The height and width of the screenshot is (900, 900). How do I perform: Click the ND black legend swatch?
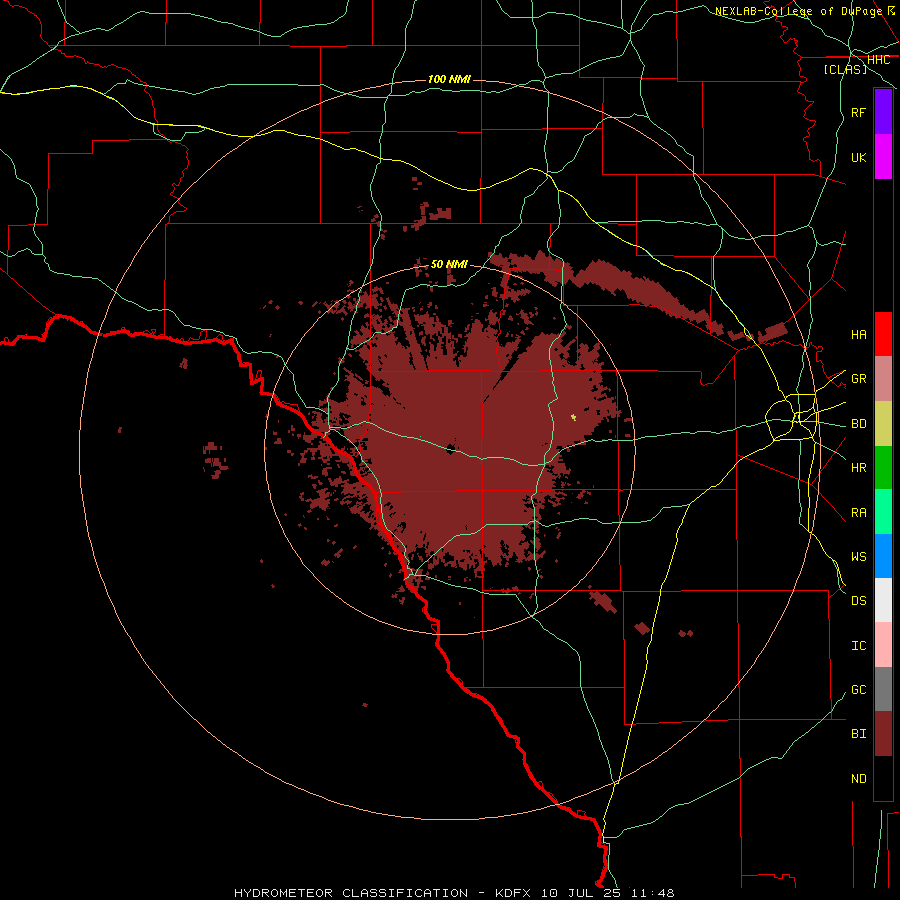pos(883,778)
